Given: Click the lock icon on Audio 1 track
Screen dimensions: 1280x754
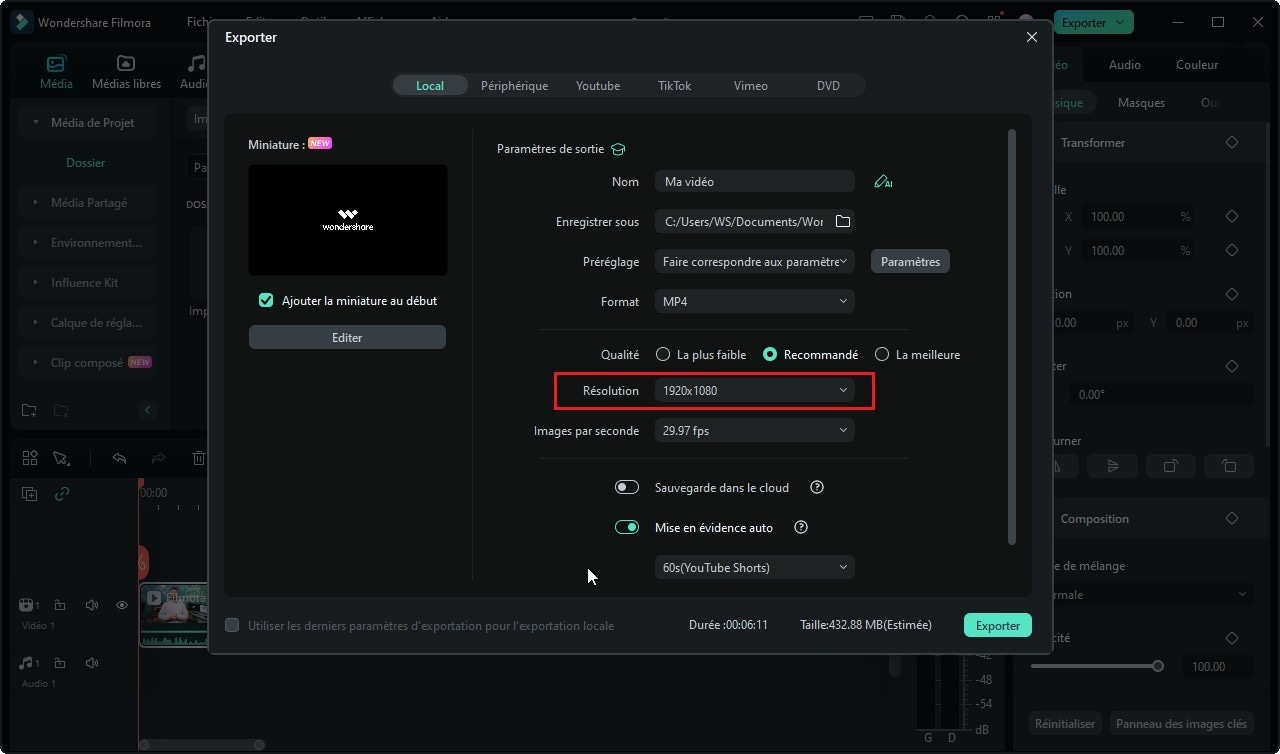Looking at the screenshot, I should pyautogui.click(x=60, y=663).
